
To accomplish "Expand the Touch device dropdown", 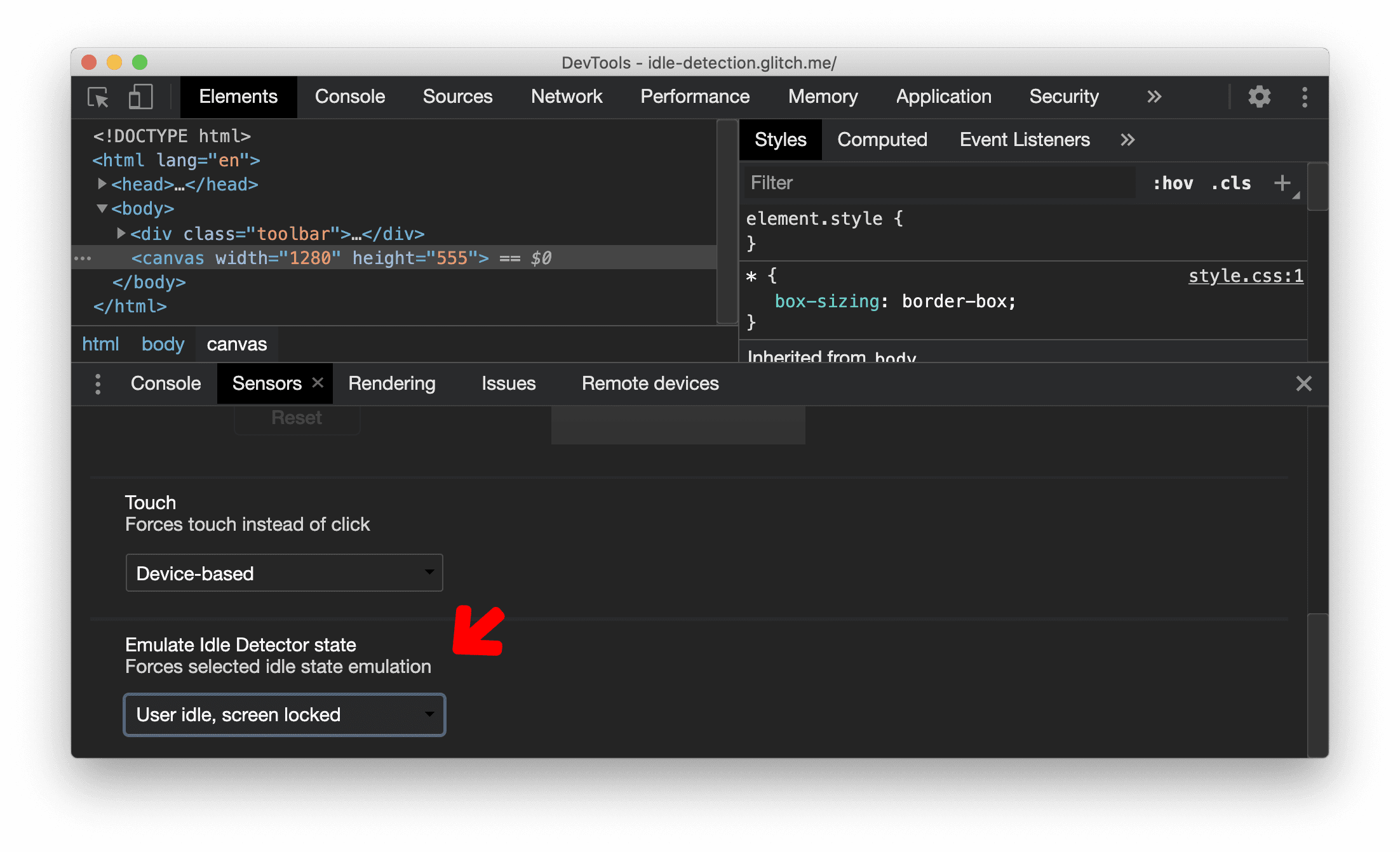I will coord(283,572).
